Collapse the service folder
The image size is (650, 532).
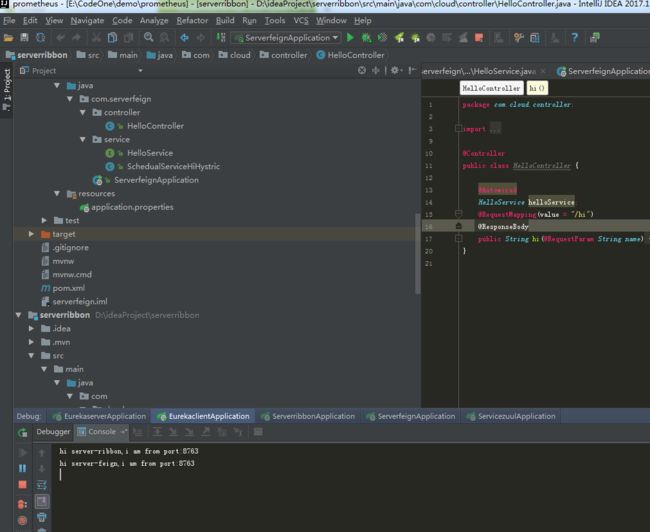tap(82, 140)
